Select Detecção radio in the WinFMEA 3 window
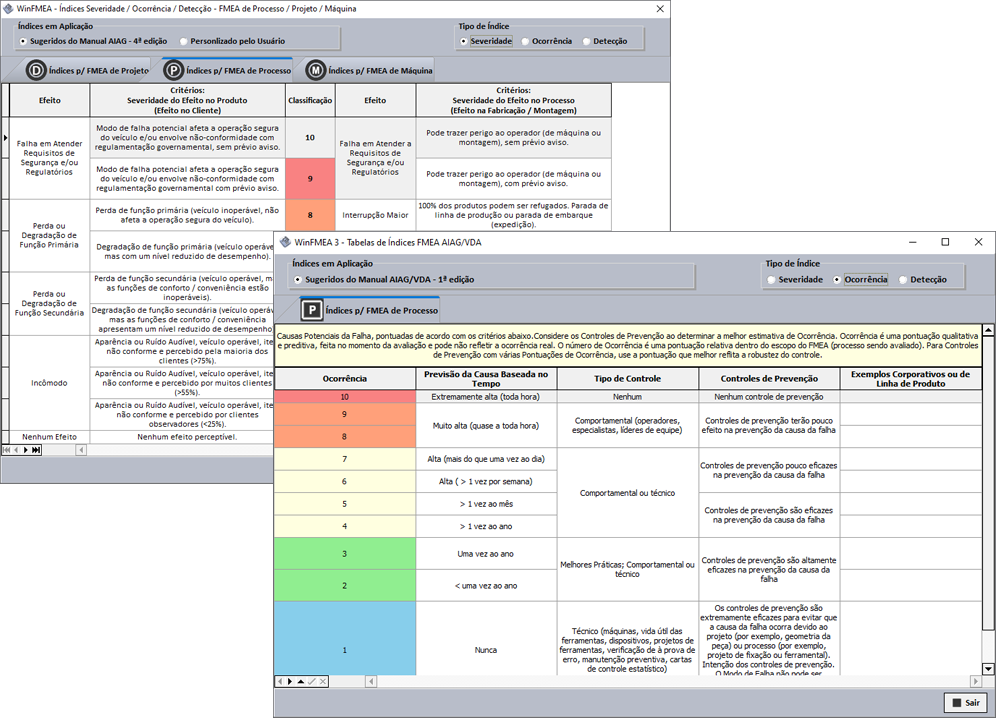The height and width of the screenshot is (718, 996). (x=904, y=280)
